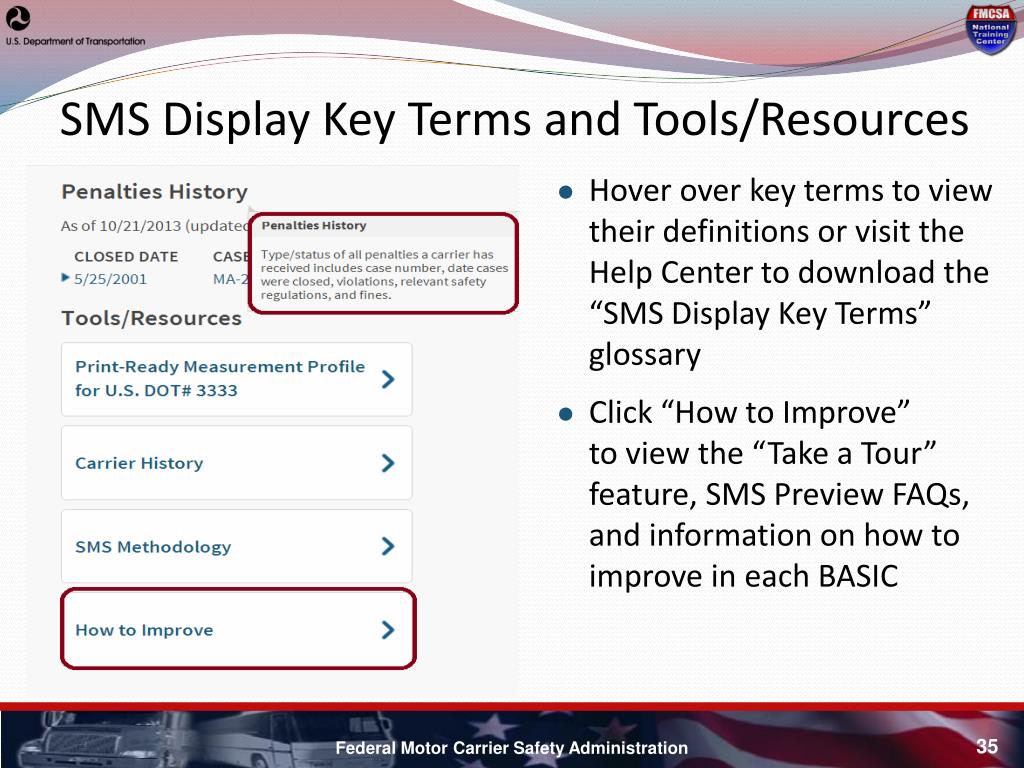Click the 'U.S. Department of Transportation' label
The width and height of the screenshot is (1024, 768).
[76, 41]
